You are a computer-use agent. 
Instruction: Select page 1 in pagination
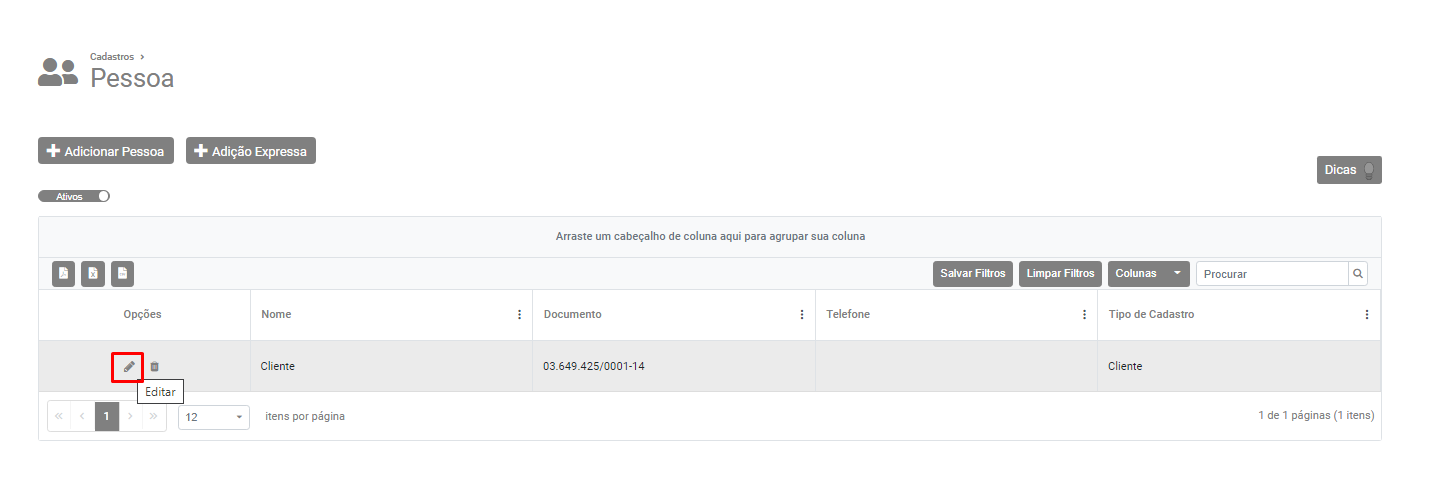coord(107,416)
